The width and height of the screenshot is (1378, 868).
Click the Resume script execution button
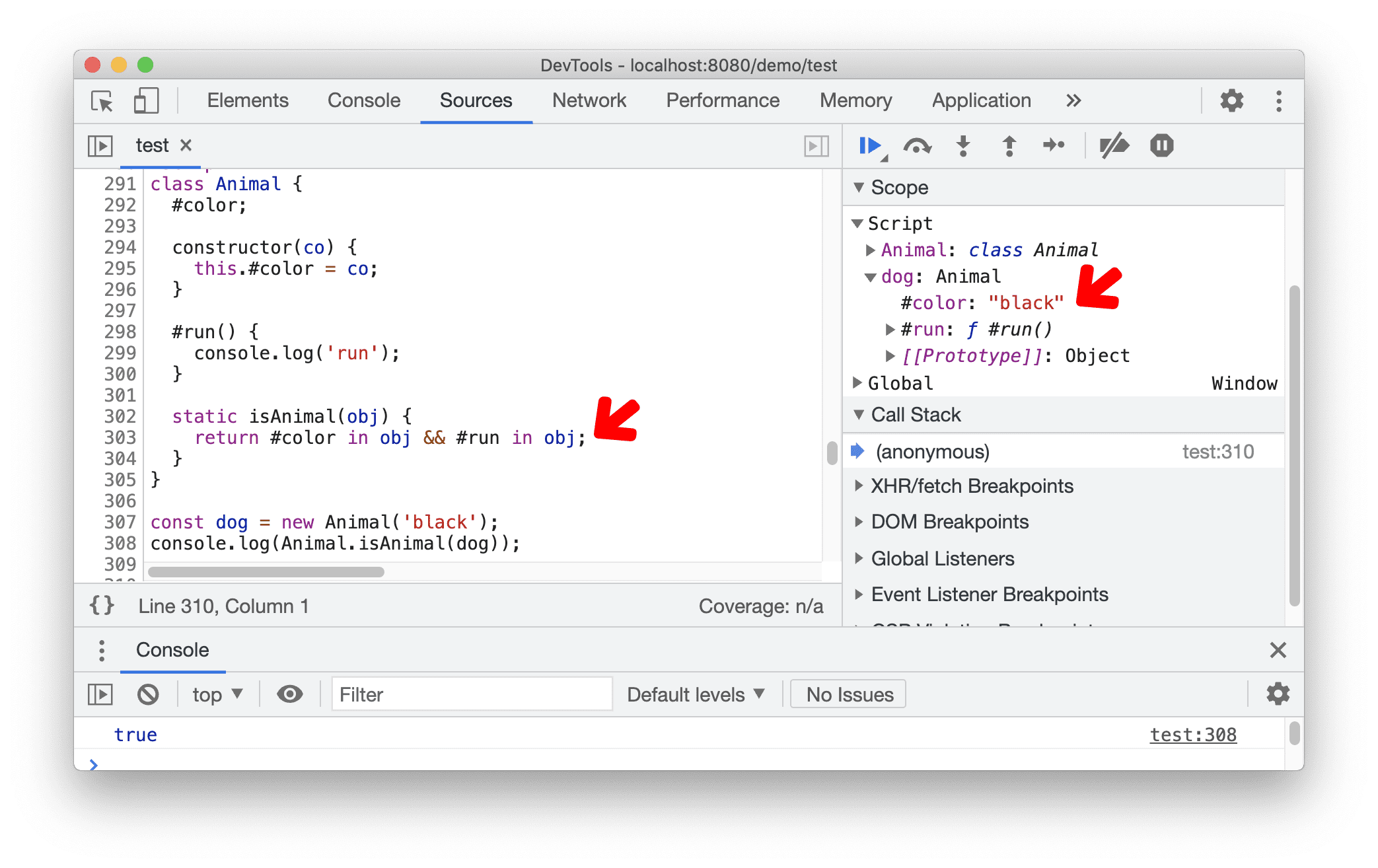point(868,145)
